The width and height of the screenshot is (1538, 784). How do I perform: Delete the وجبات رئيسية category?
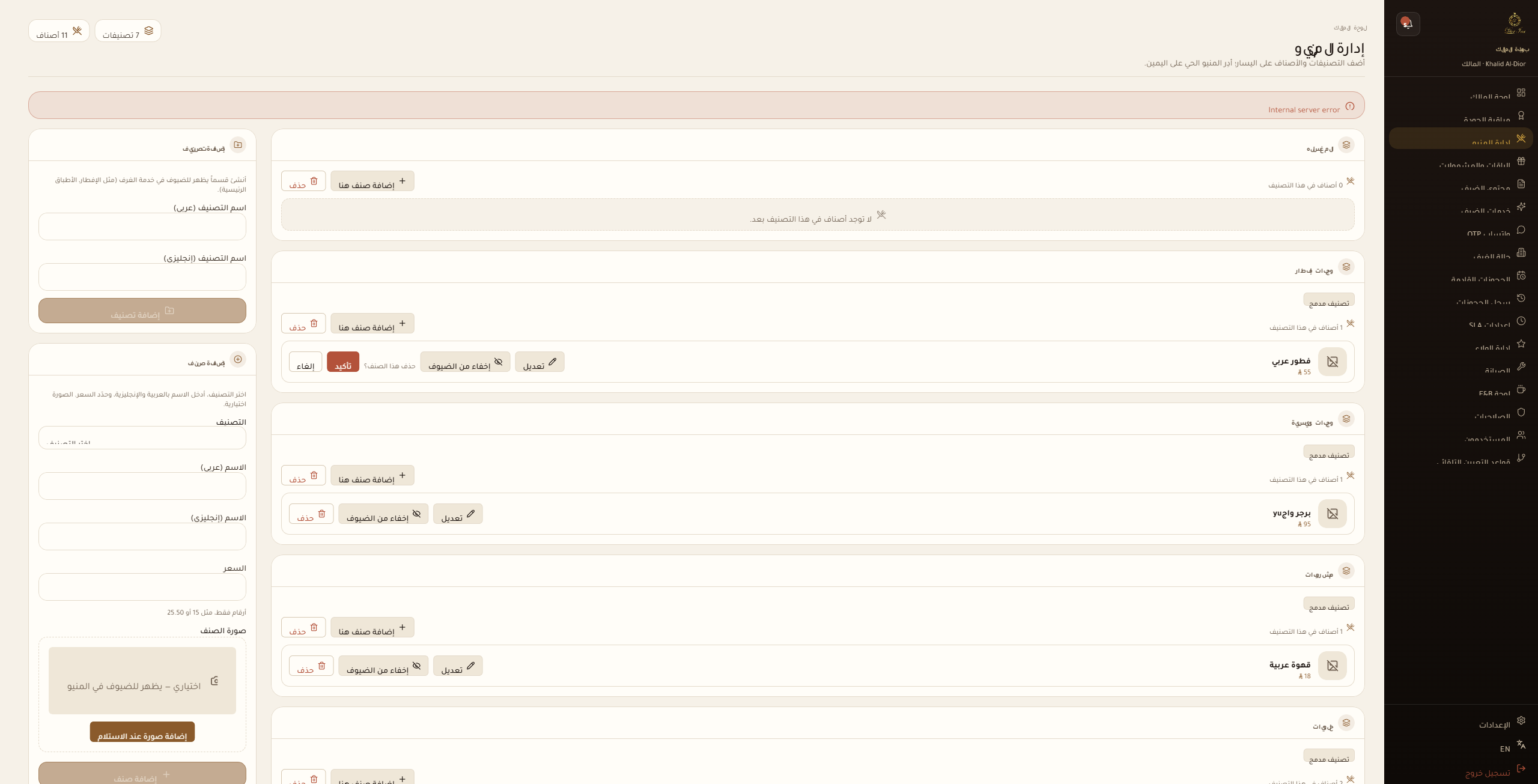coord(303,475)
